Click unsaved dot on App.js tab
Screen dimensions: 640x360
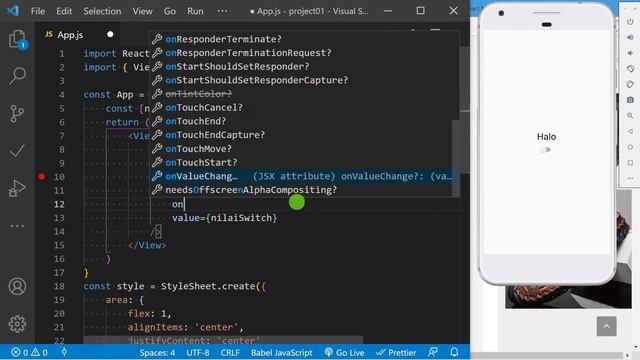click(x=110, y=34)
